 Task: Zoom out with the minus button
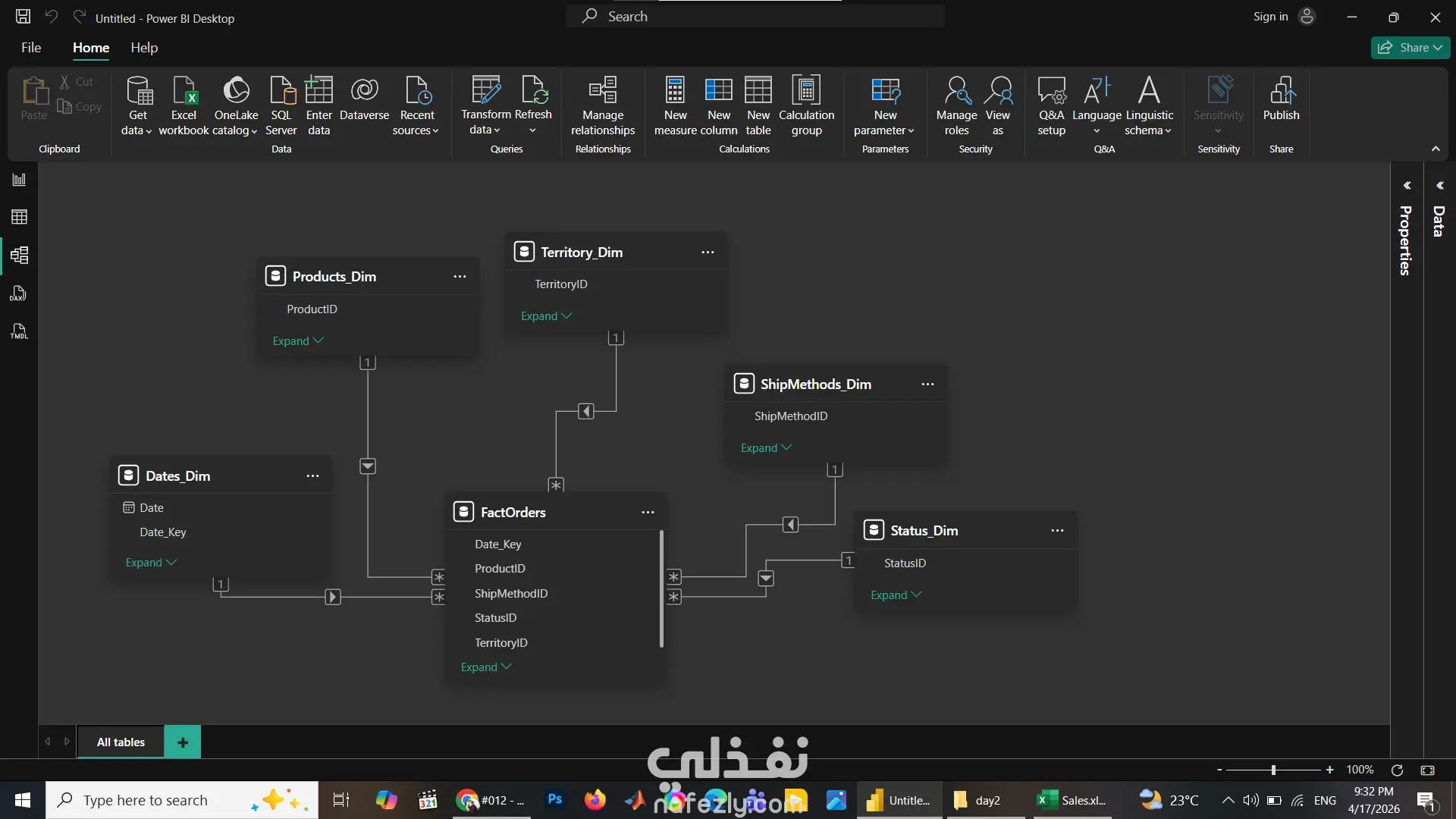tap(1219, 770)
